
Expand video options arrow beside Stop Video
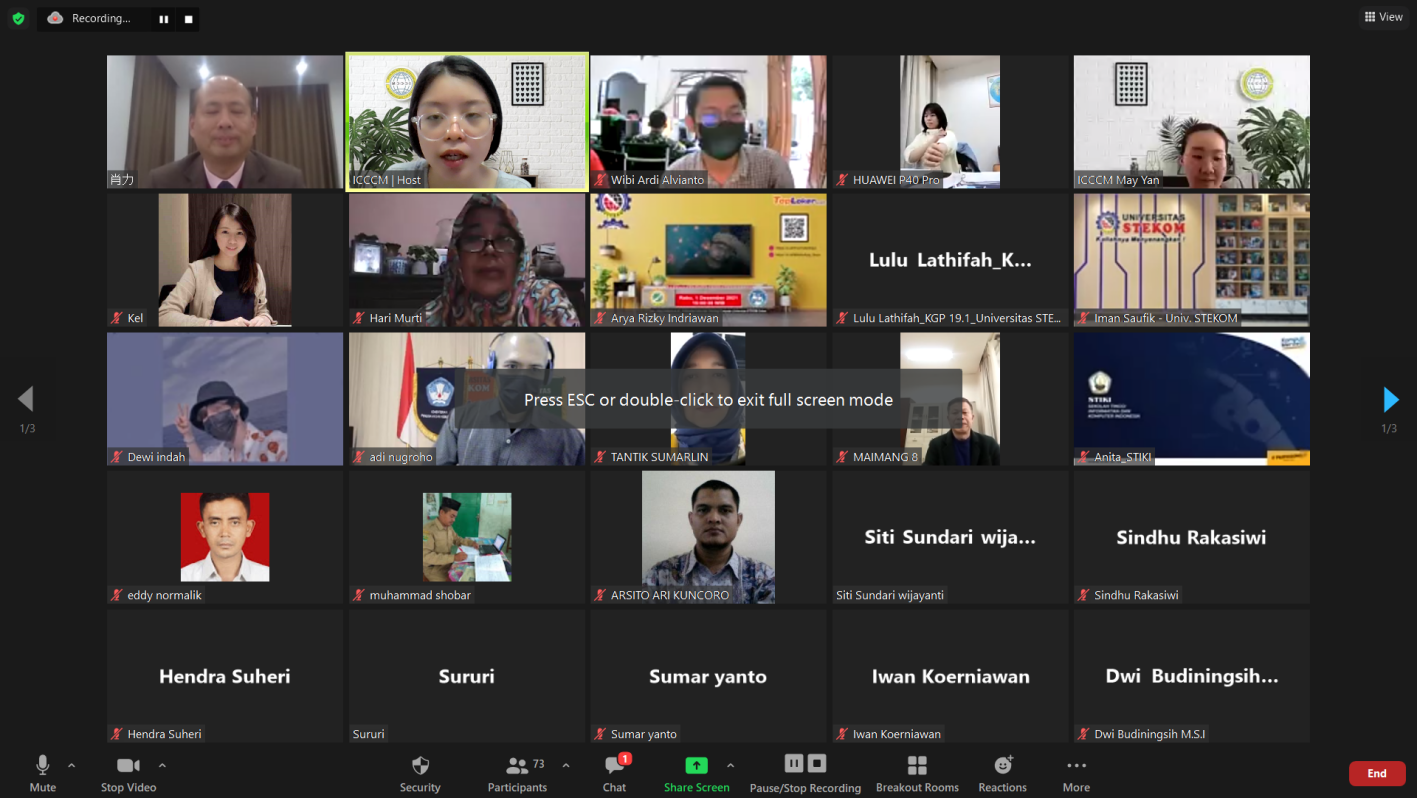pos(162,765)
